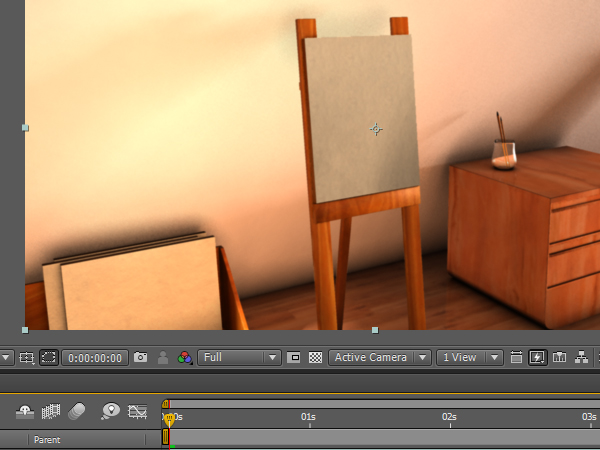Take a snapshot with the camera icon
Image resolution: width=600 pixels, height=450 pixels.
141,357
